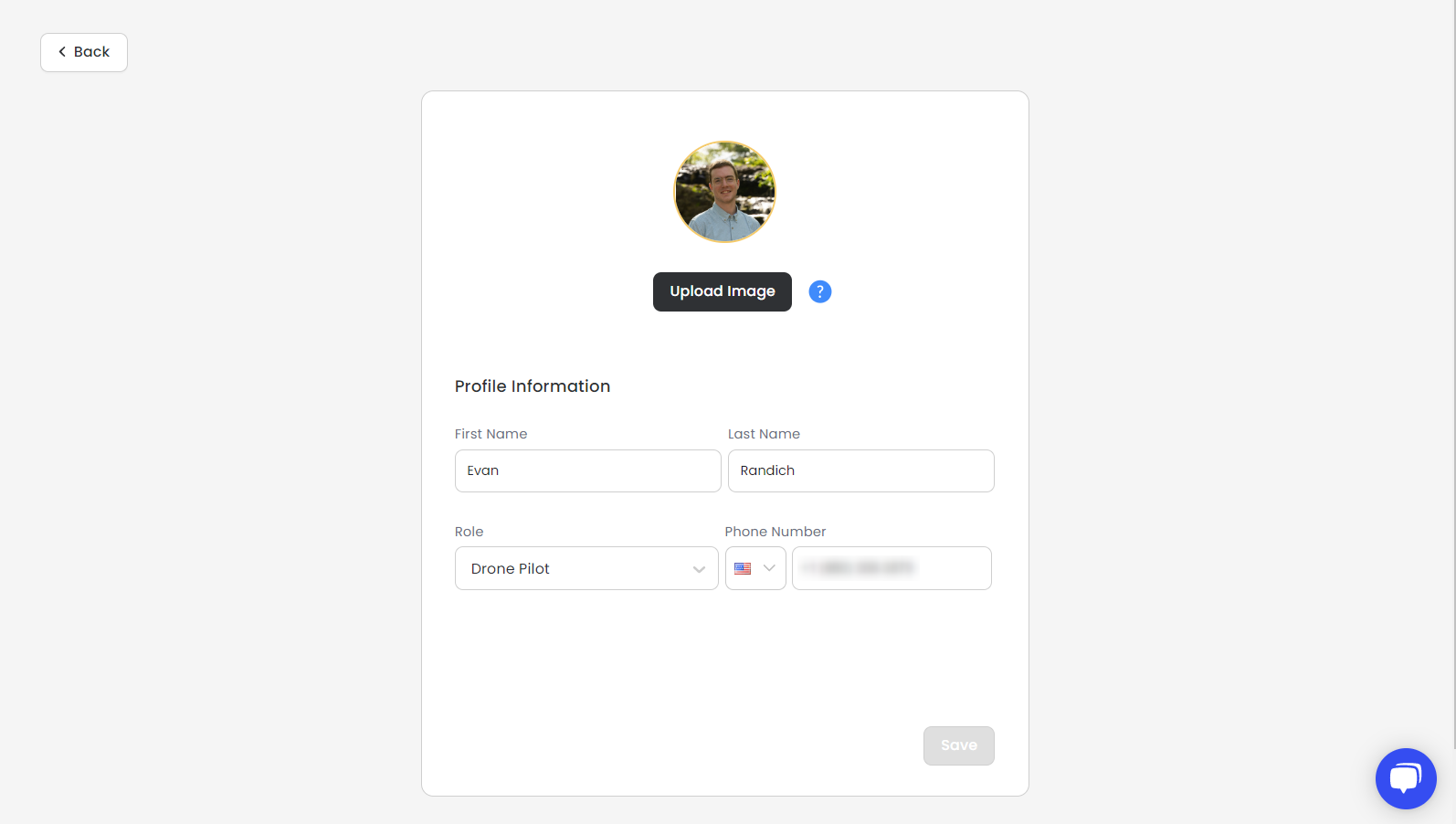Click the Role dropdown chevron arrow
1456x824 pixels.
tap(699, 569)
